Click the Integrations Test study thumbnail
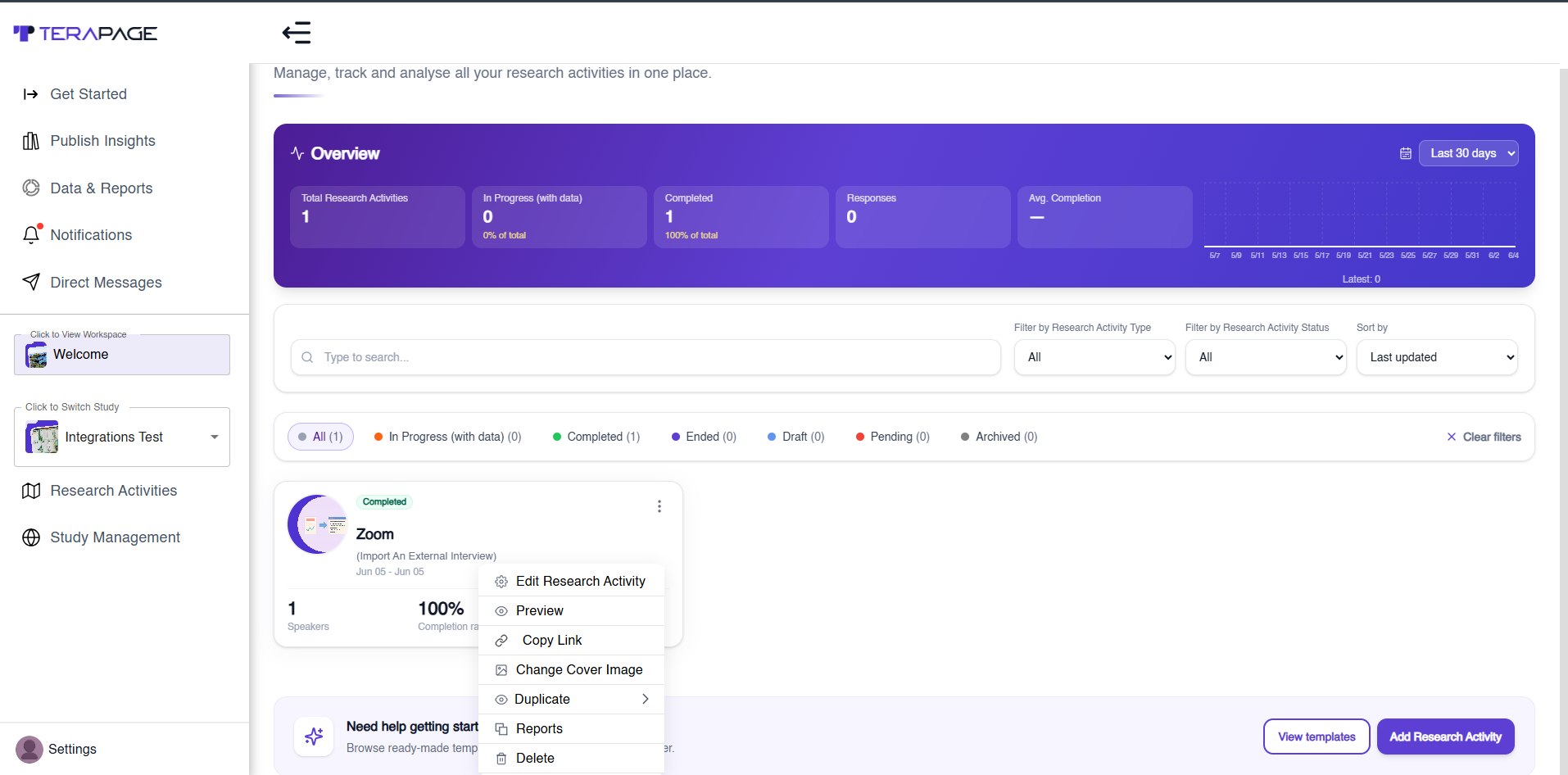 (42, 437)
